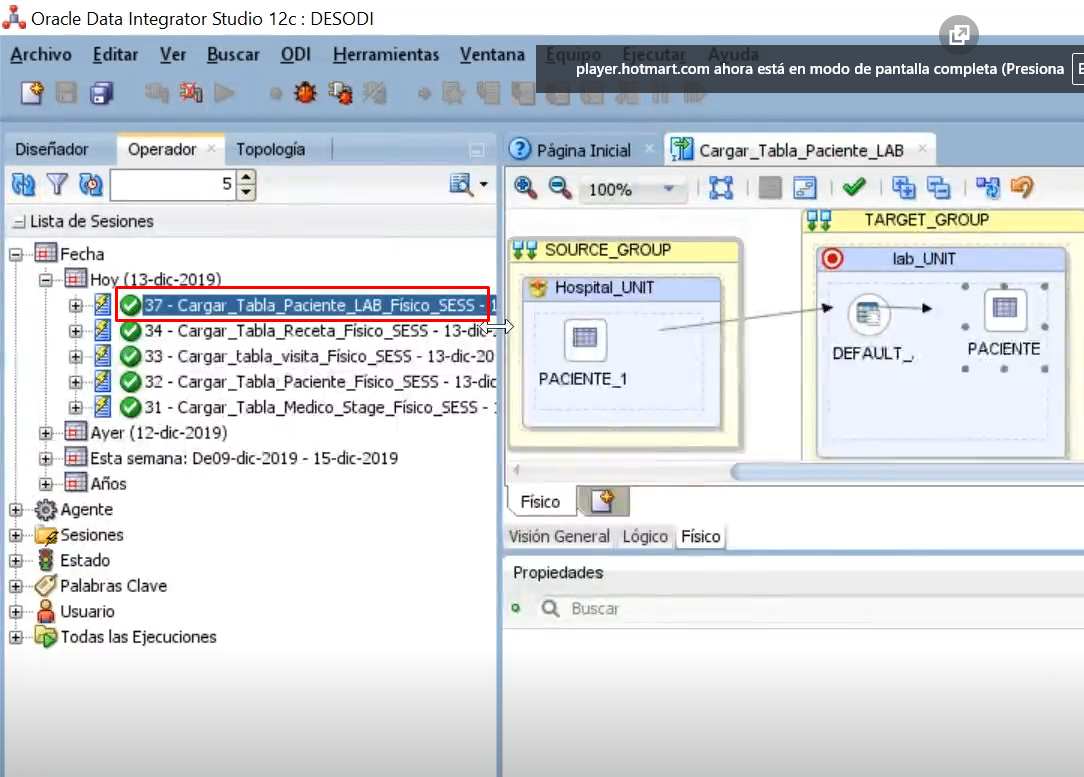Image resolution: width=1084 pixels, height=777 pixels.
Task: Select the Zoom In magnifier icon
Action: pyautogui.click(x=522, y=186)
